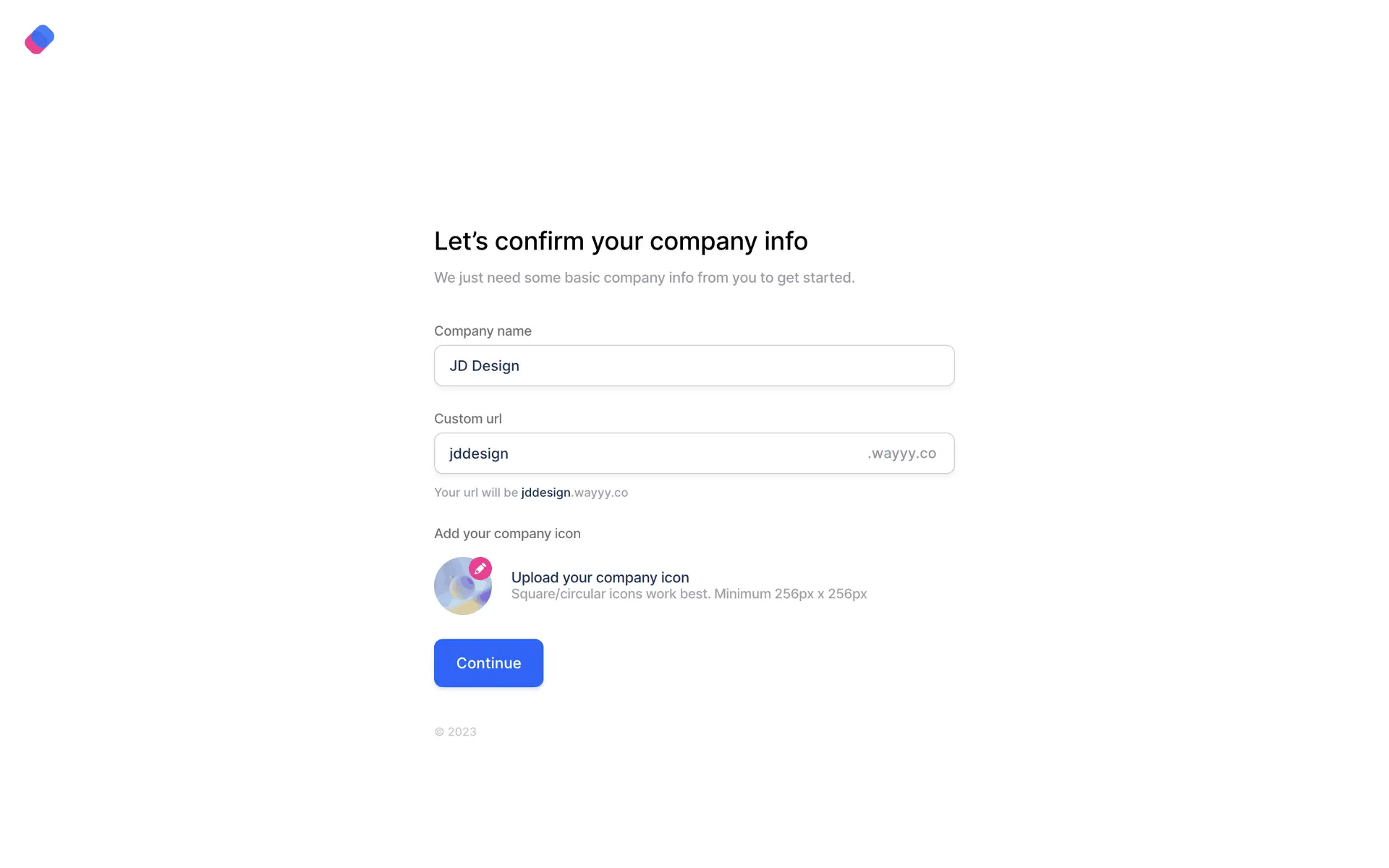The image size is (1389, 868).
Task: Click the 'Custom url' label
Action: (467, 419)
